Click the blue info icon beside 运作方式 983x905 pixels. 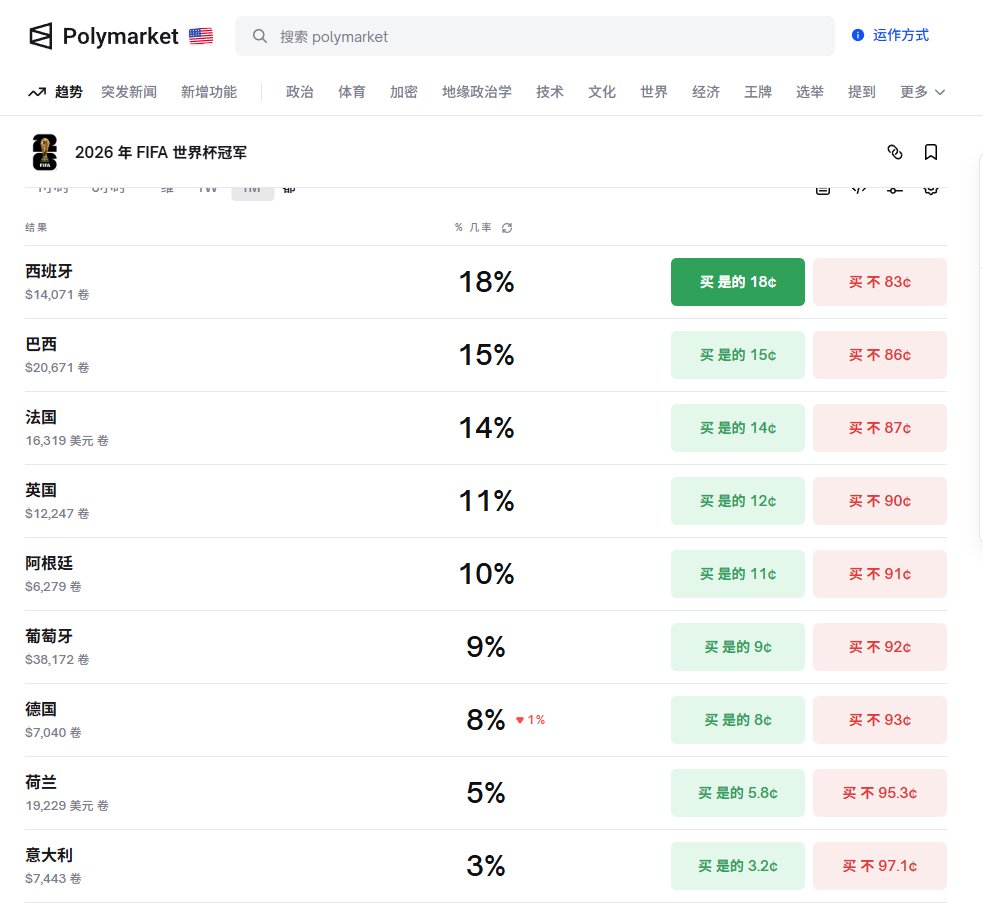point(858,35)
